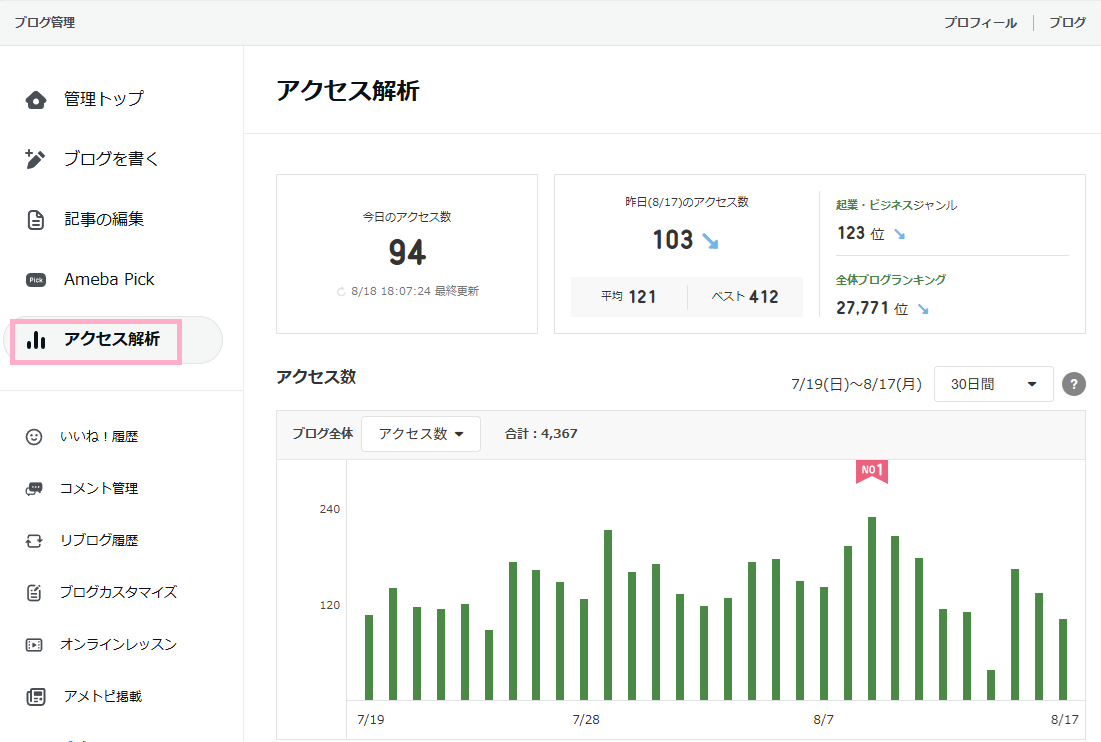This screenshot has width=1101, height=742.
Task: Click the speech bubble icon beside コメント管理
Action: click(34, 489)
